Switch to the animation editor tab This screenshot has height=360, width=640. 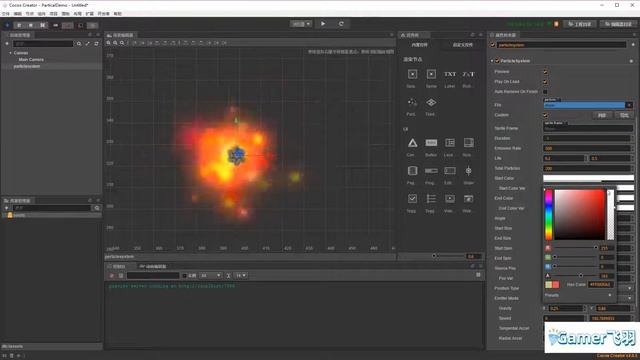tap(153, 267)
